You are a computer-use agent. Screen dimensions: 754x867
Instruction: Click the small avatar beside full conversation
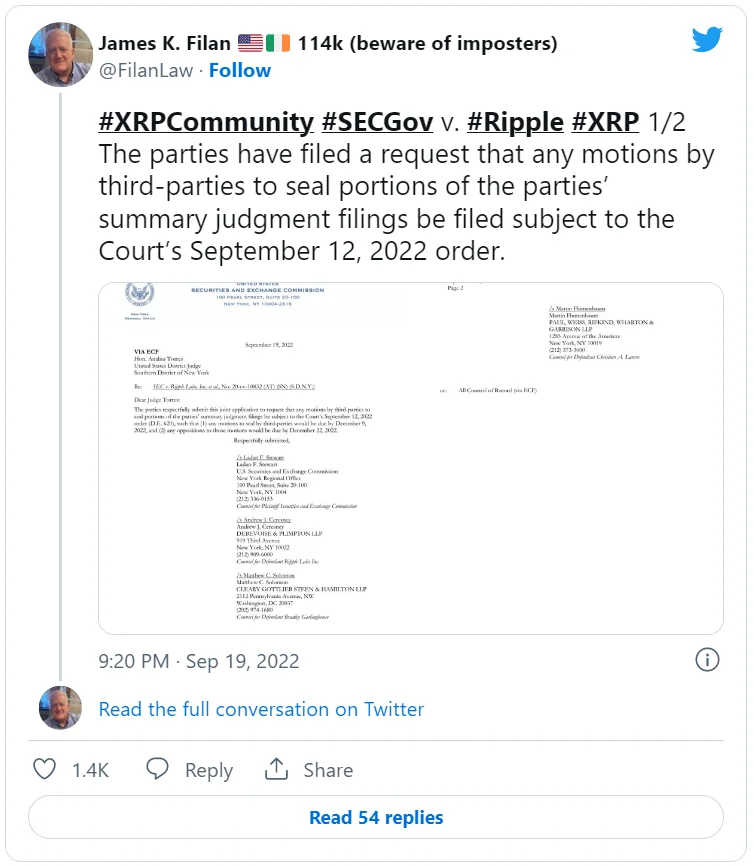[x=60, y=708]
